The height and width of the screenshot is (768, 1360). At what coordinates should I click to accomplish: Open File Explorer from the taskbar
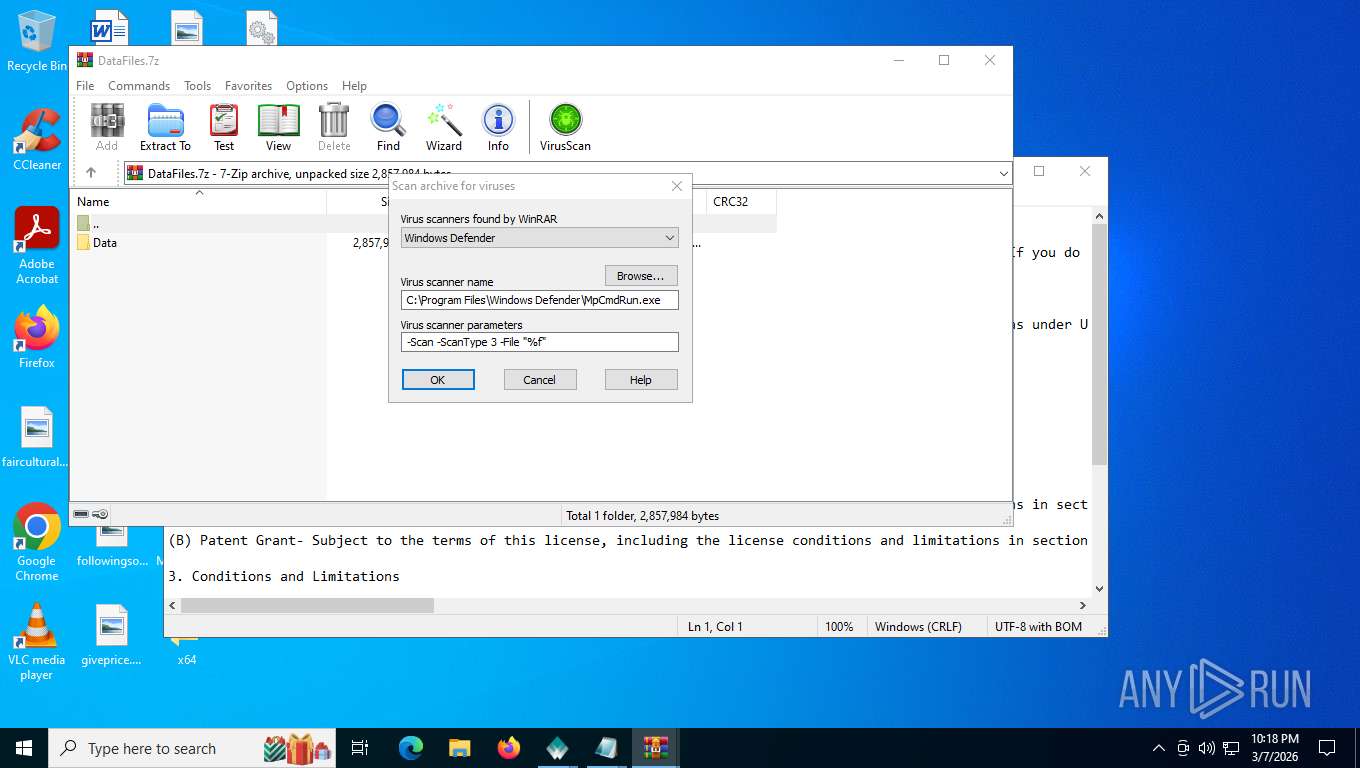tap(460, 748)
